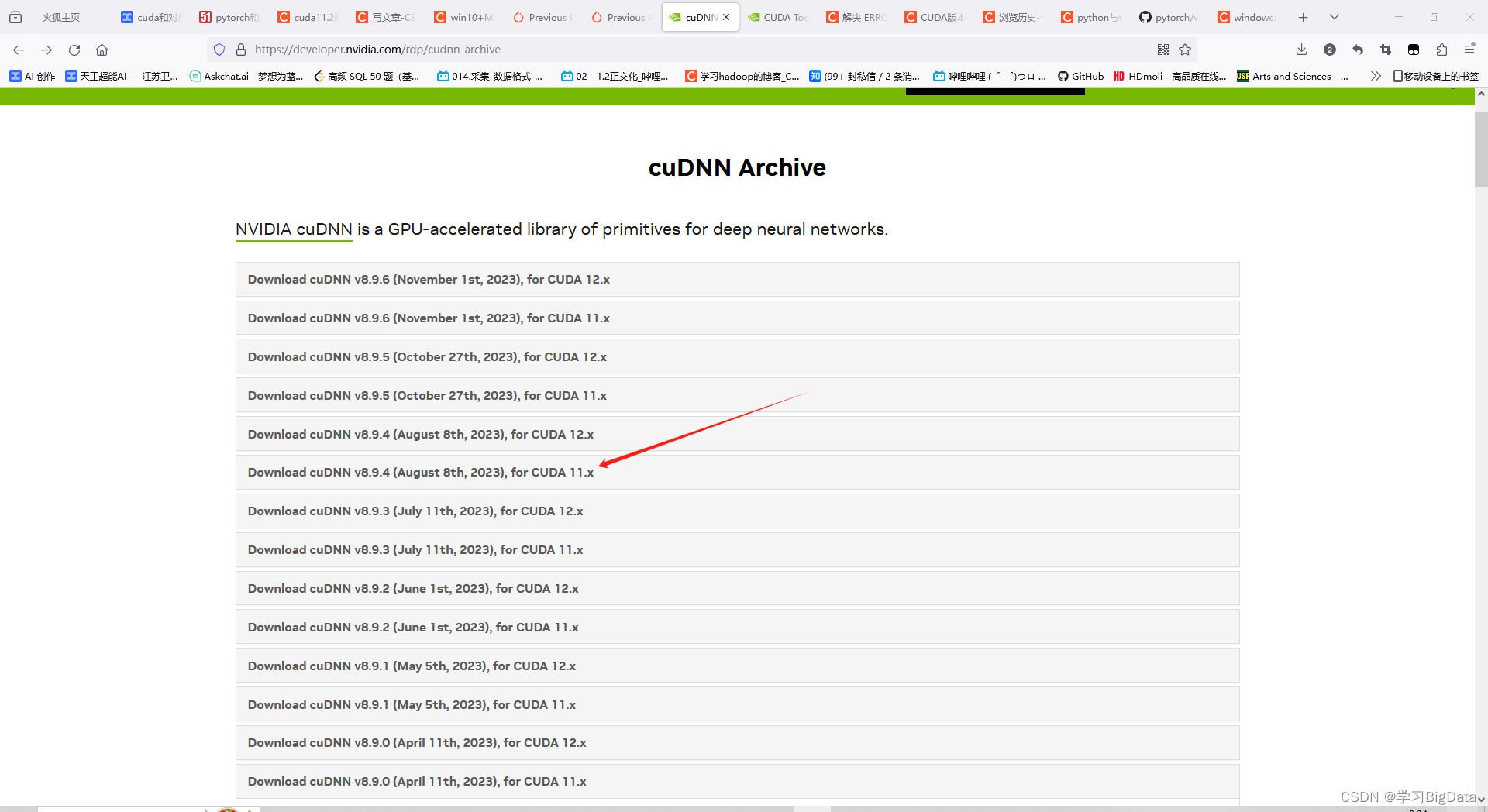Open the Askchat.ai bookmark

tap(246, 76)
